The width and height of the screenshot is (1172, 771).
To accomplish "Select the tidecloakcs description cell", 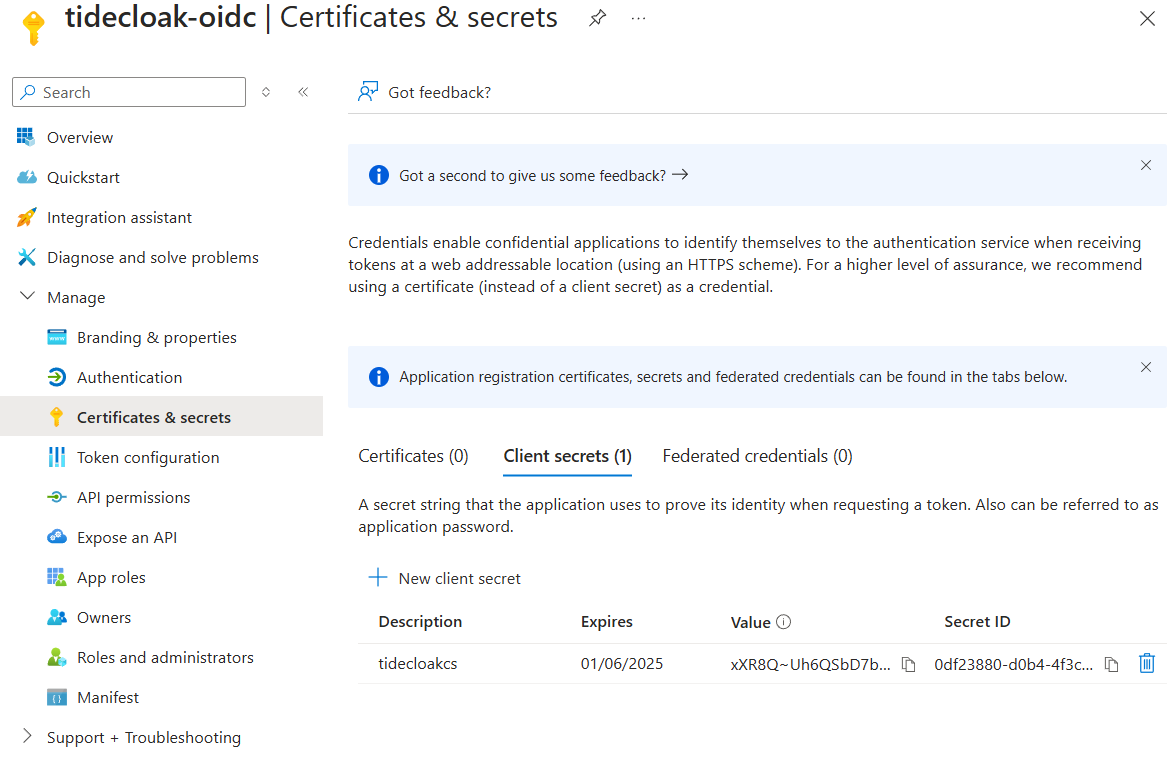I will (x=418, y=663).
